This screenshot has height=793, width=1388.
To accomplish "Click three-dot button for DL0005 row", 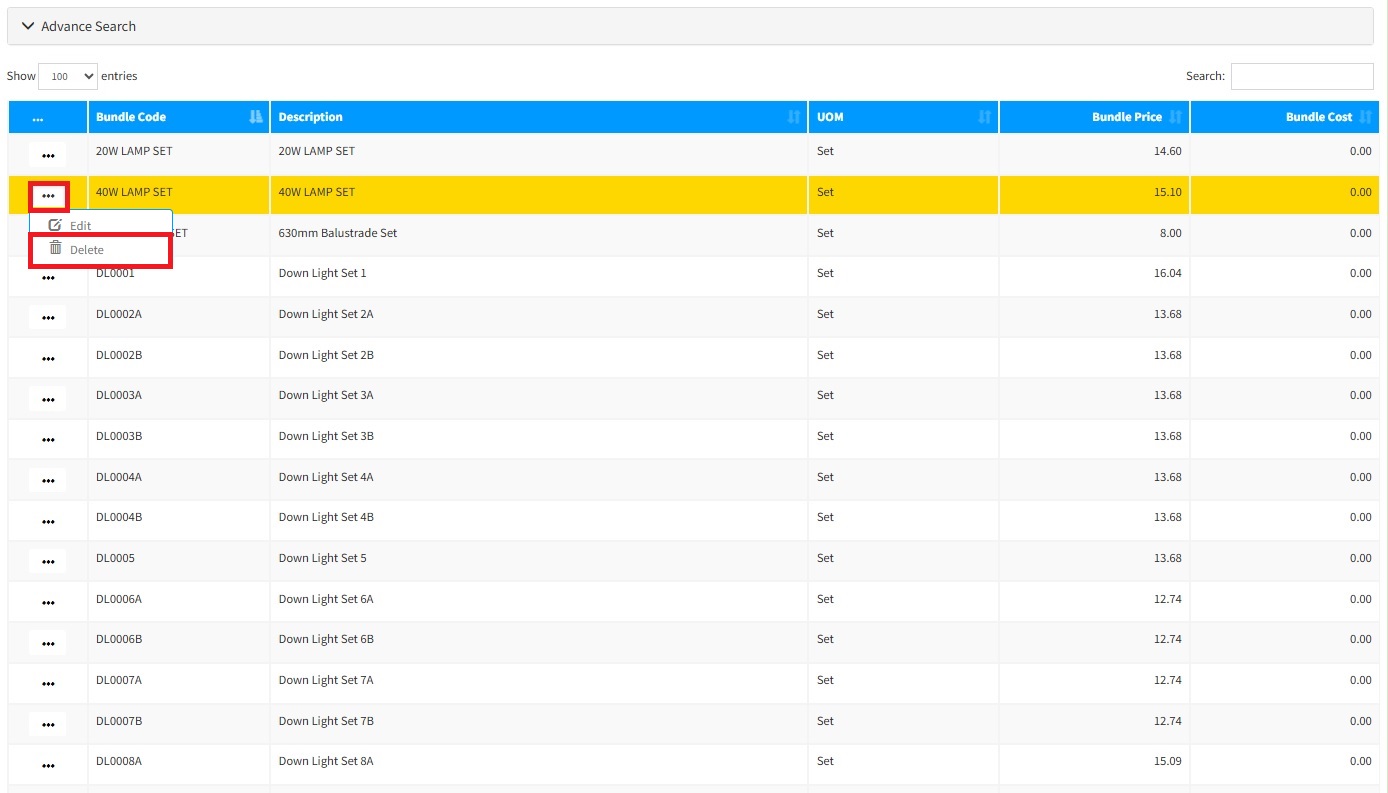I will pos(48,562).
